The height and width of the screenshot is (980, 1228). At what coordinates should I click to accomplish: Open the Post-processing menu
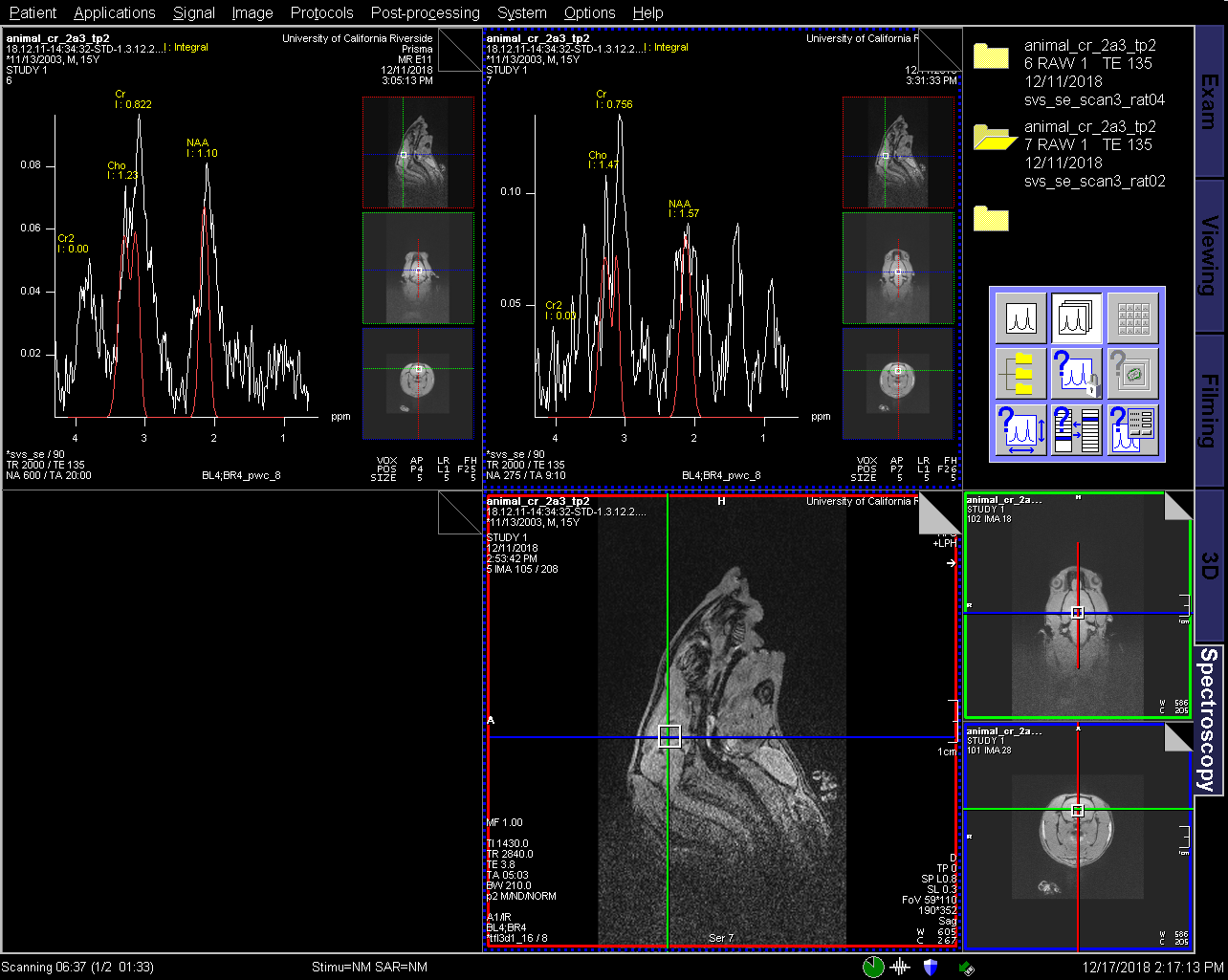point(425,12)
